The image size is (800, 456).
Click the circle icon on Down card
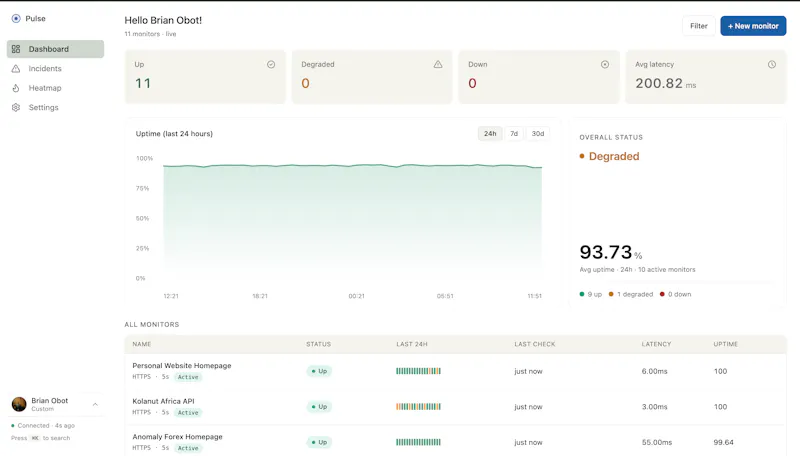click(x=605, y=64)
